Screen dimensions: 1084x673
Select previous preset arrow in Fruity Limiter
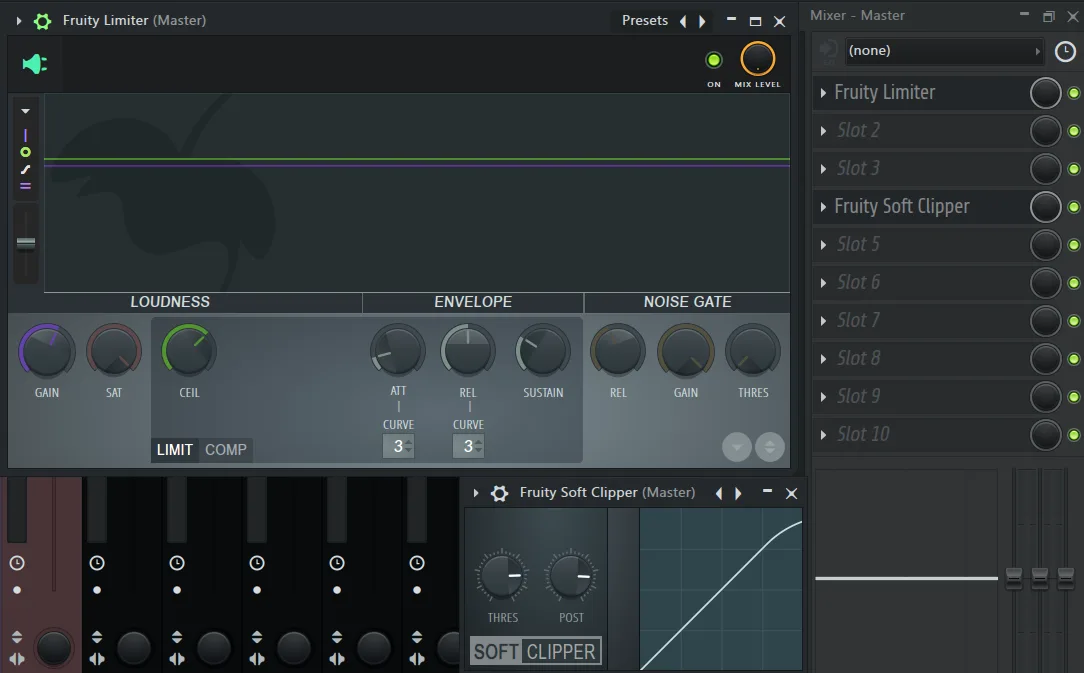(683, 21)
